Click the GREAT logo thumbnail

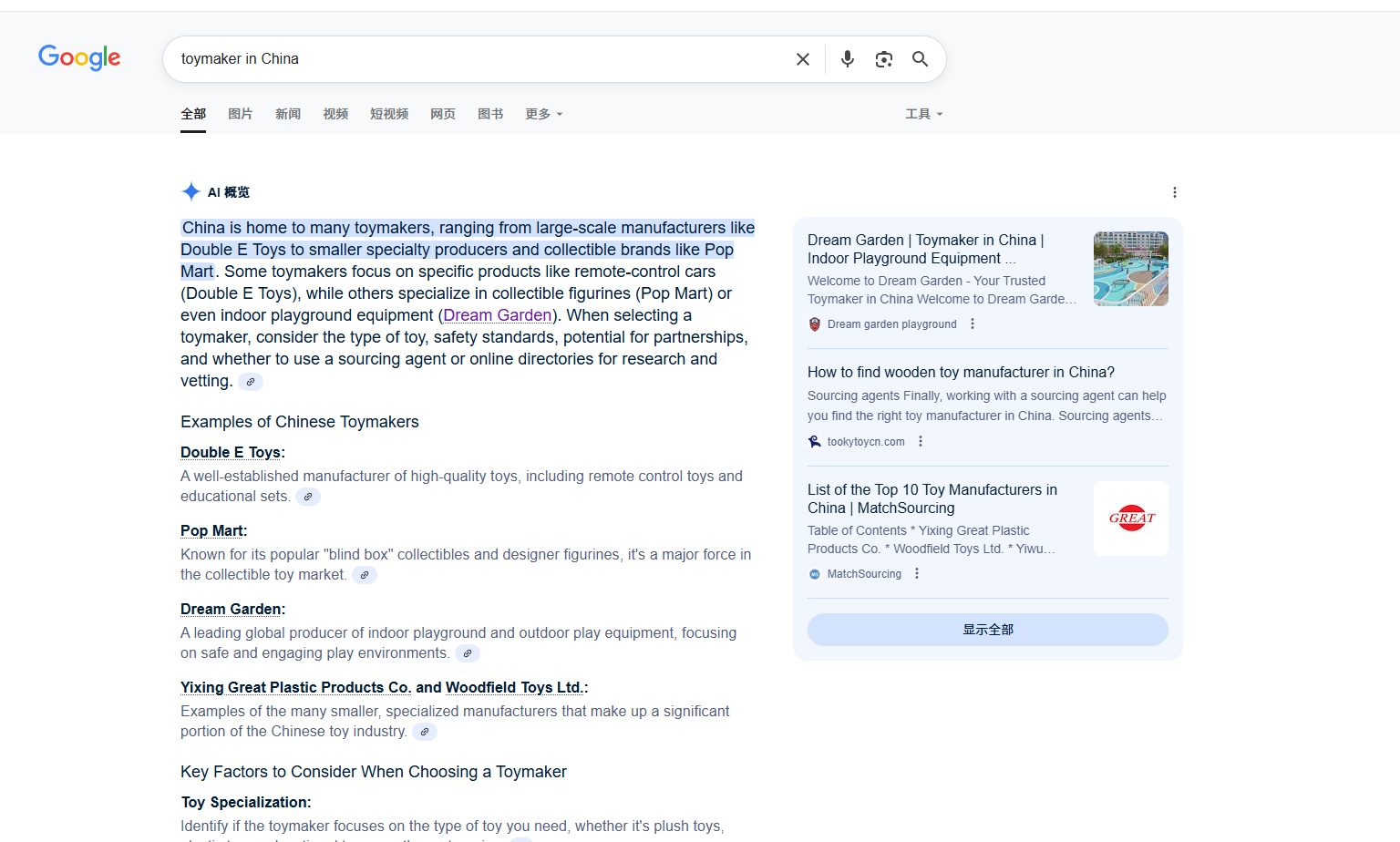(1131, 519)
